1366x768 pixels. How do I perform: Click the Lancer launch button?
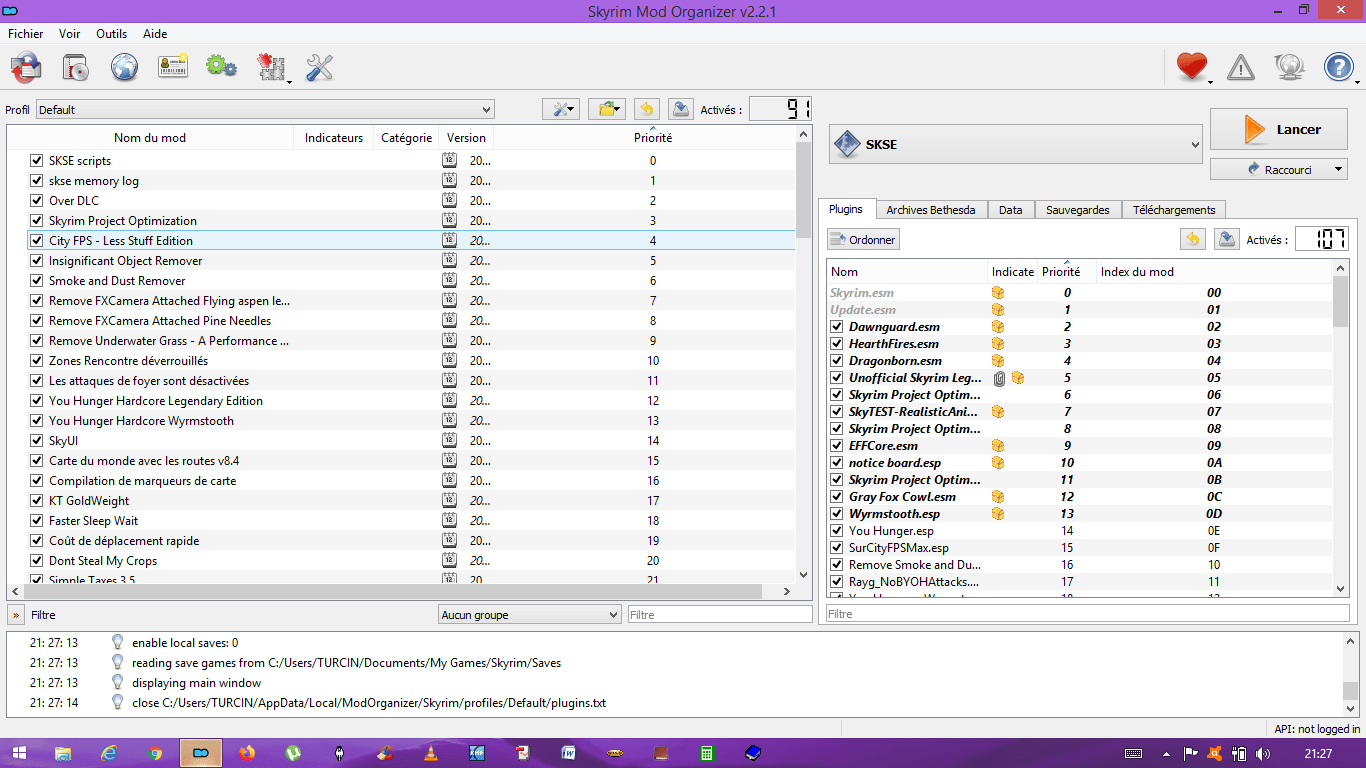pyautogui.click(x=1279, y=130)
